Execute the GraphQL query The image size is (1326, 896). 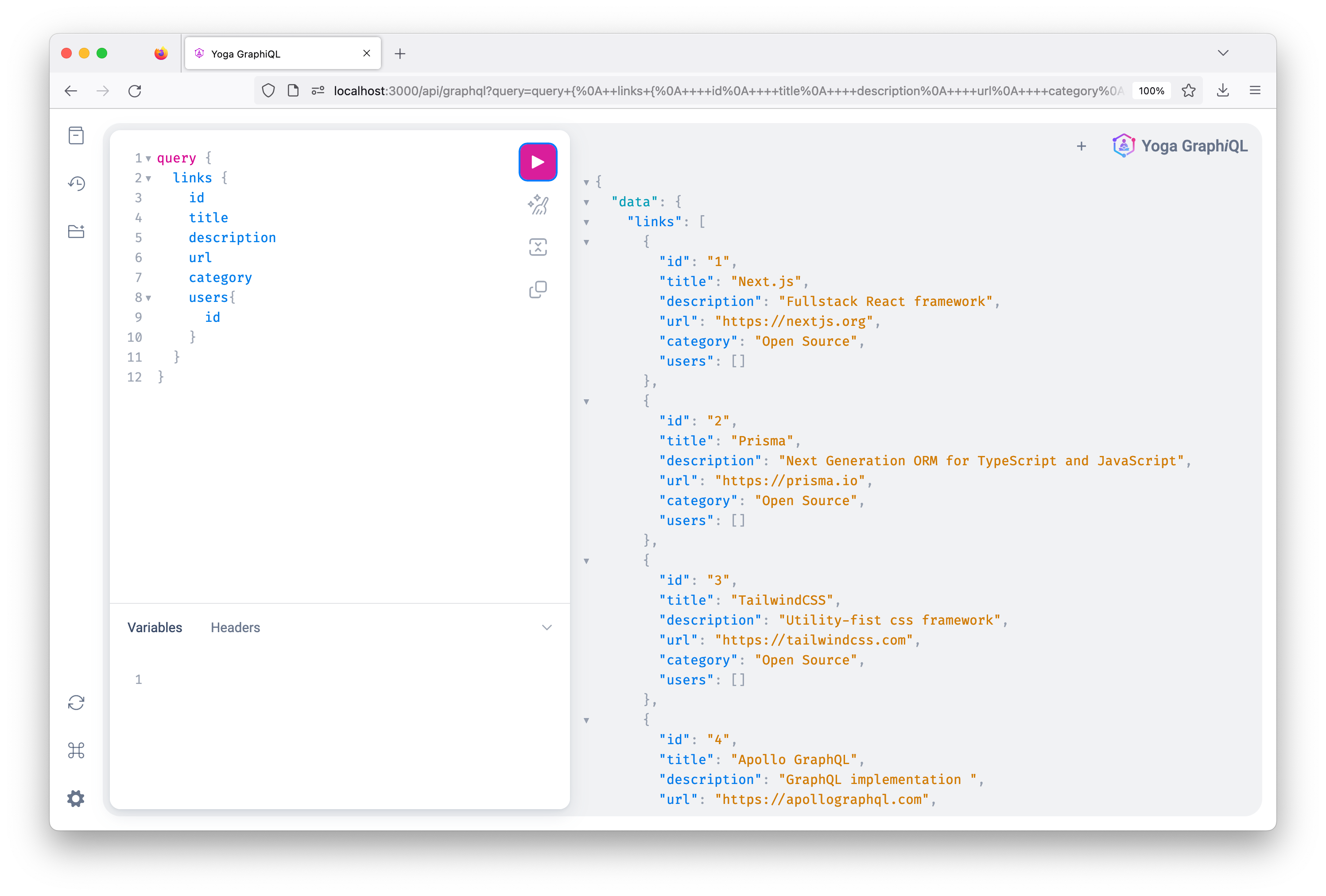tap(537, 162)
